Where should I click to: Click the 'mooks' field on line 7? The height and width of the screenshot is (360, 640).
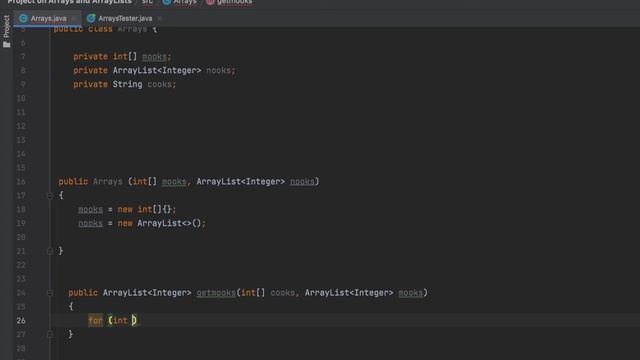click(154, 57)
